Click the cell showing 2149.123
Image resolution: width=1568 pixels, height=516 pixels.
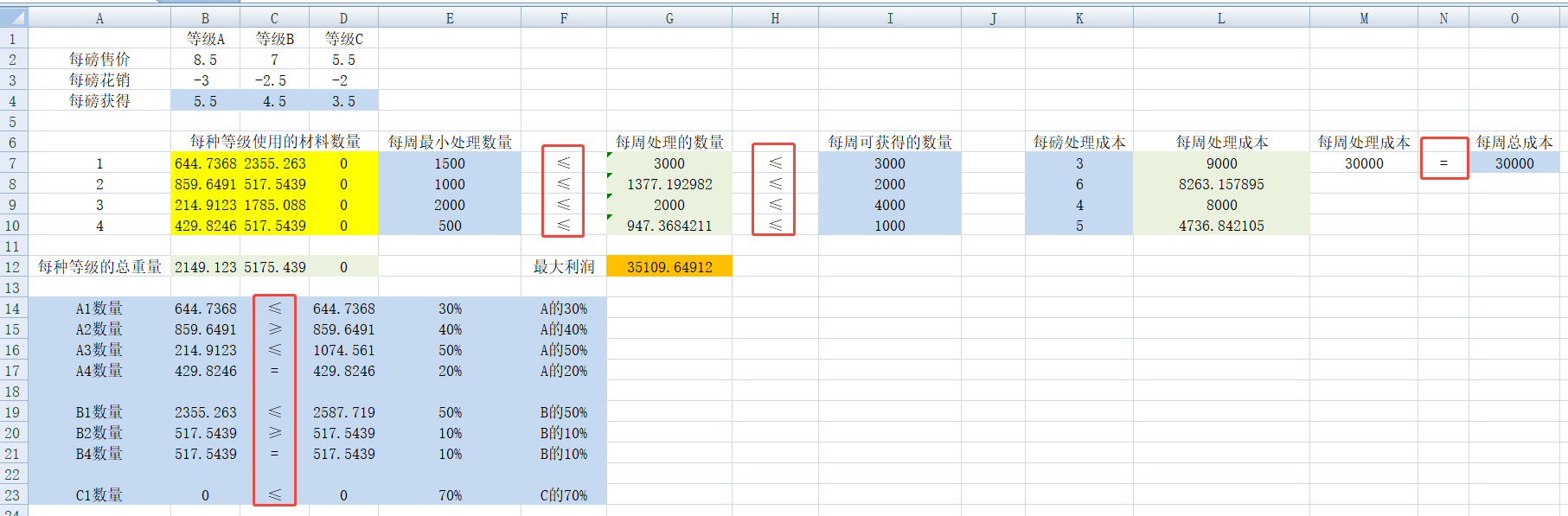tap(206, 267)
